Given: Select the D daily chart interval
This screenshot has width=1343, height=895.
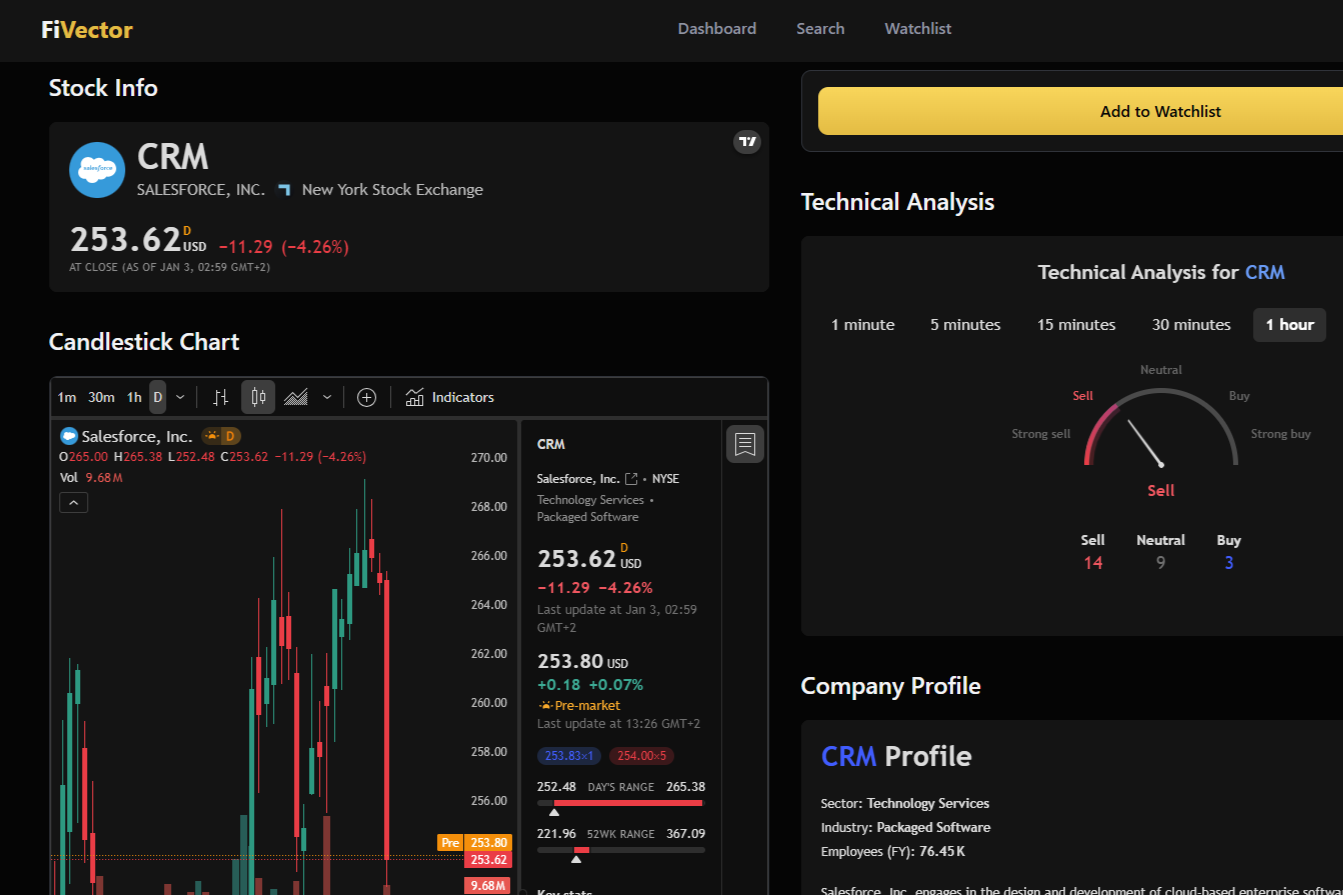Looking at the screenshot, I should click(157, 397).
